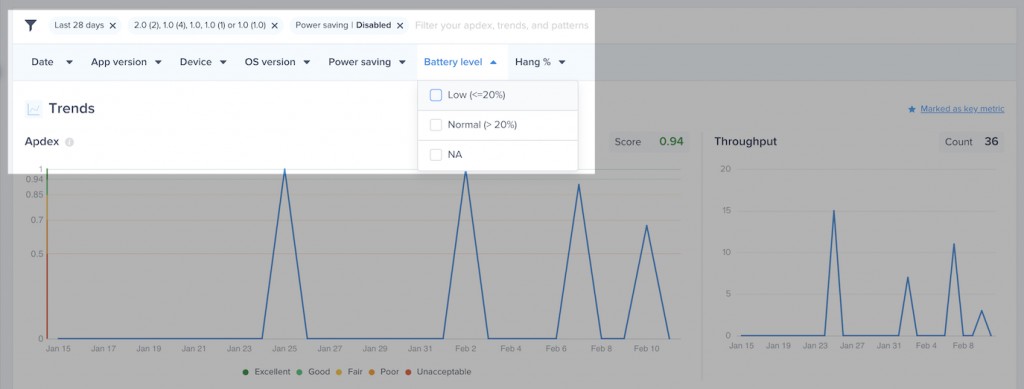Click the Power saving | Disabled chip label
Screen dimensions: 1024x389
[343, 25]
